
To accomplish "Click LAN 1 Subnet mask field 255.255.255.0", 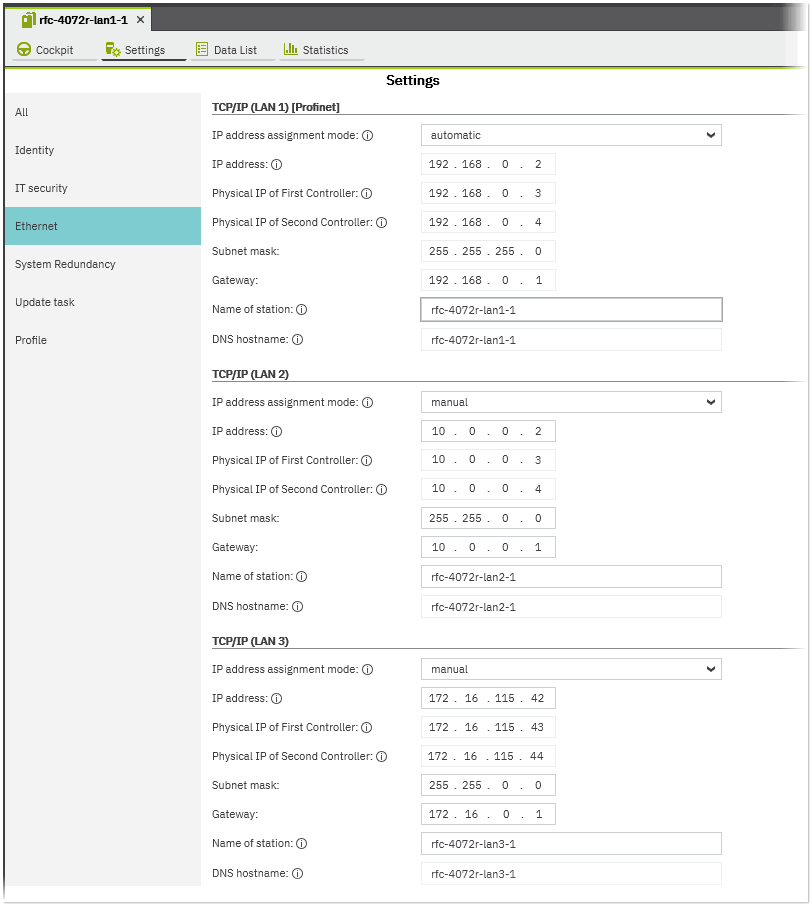I will pyautogui.click(x=488, y=251).
